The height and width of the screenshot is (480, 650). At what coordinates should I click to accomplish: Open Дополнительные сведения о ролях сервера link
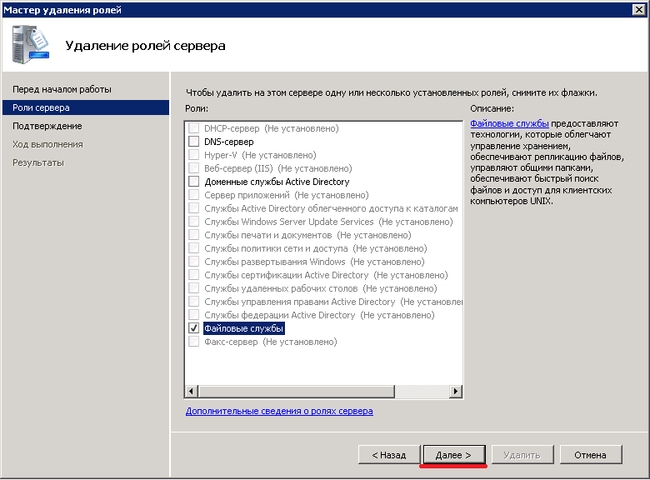point(279,411)
